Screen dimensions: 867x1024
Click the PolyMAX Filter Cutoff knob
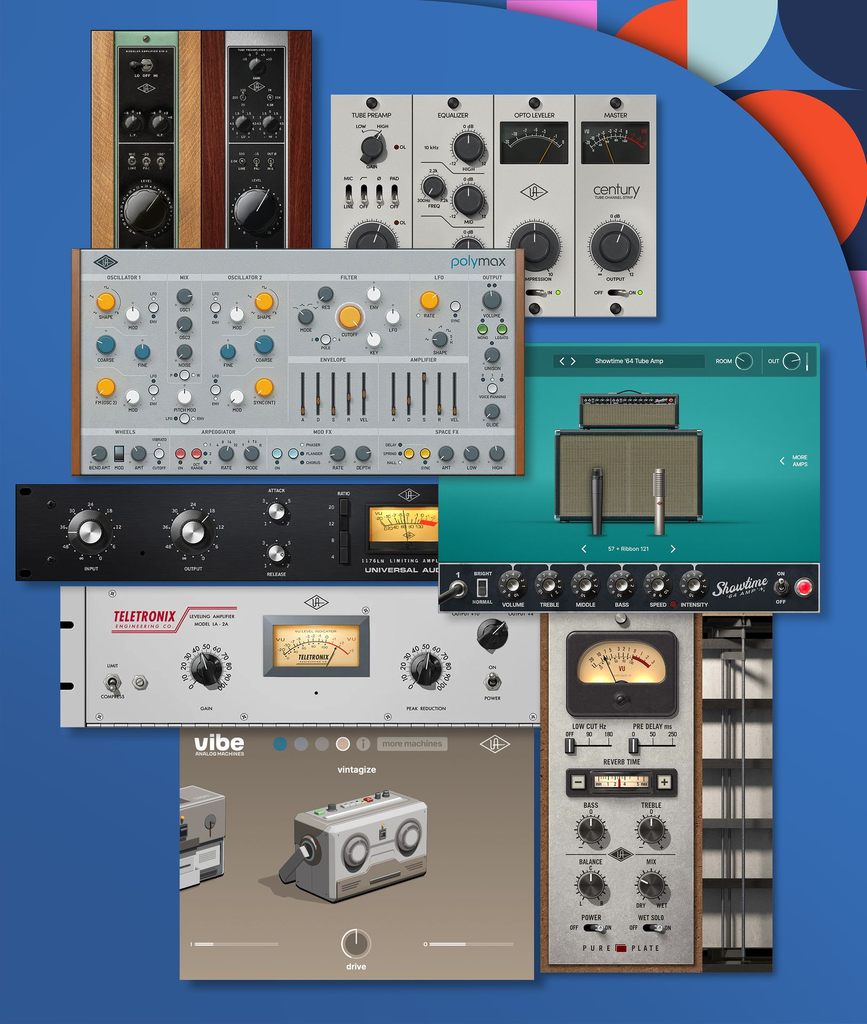tap(349, 317)
